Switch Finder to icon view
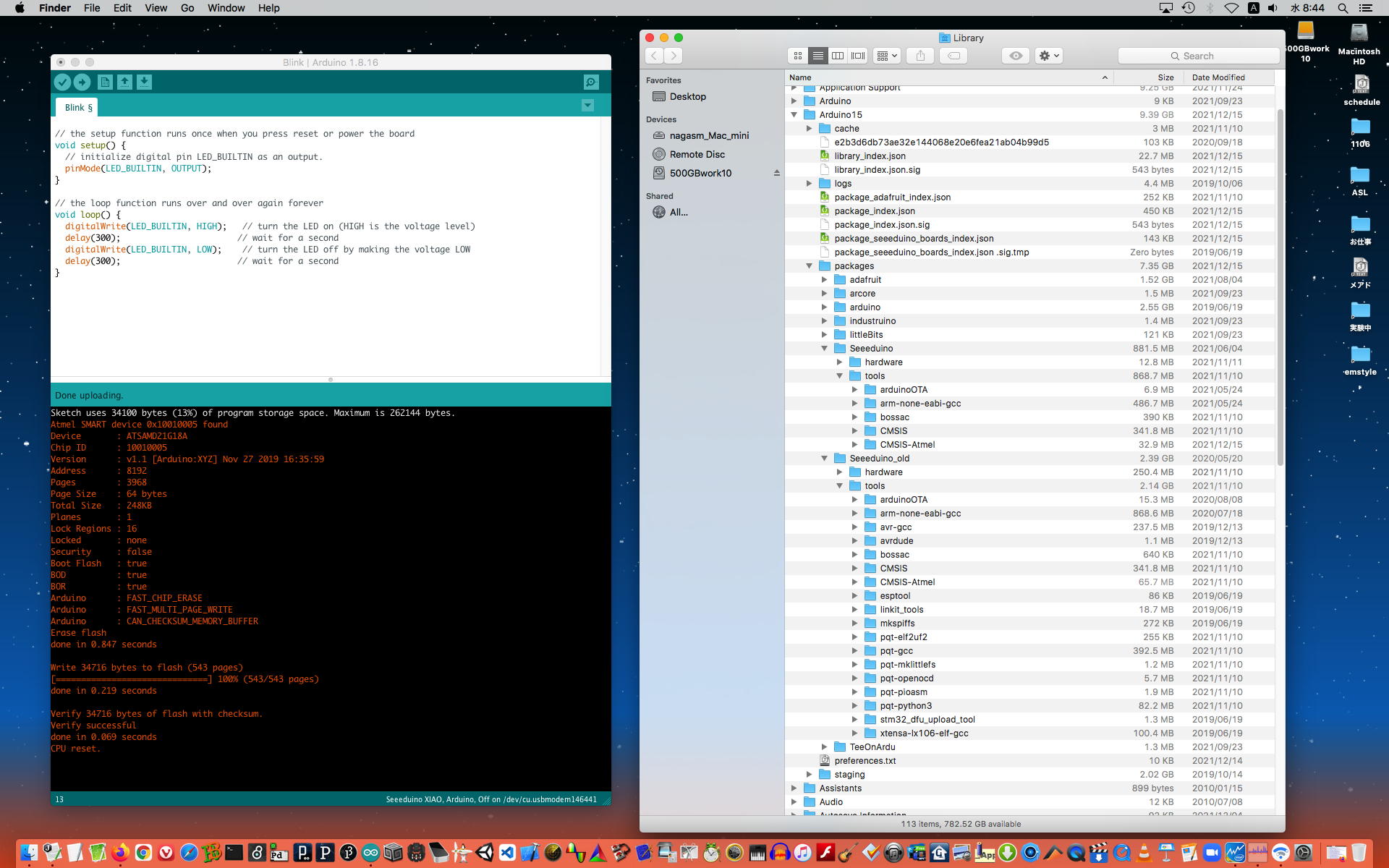Image resolution: width=1389 pixels, height=868 pixels. tap(797, 56)
